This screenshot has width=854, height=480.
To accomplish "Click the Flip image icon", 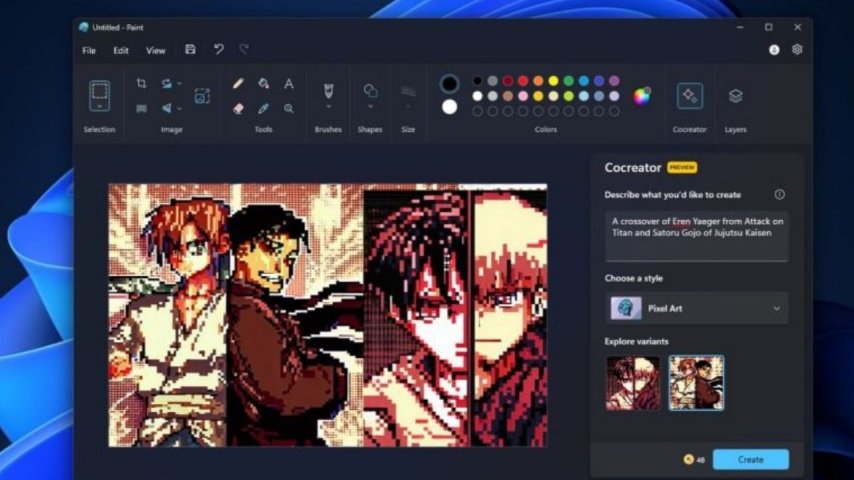I will pos(167,108).
